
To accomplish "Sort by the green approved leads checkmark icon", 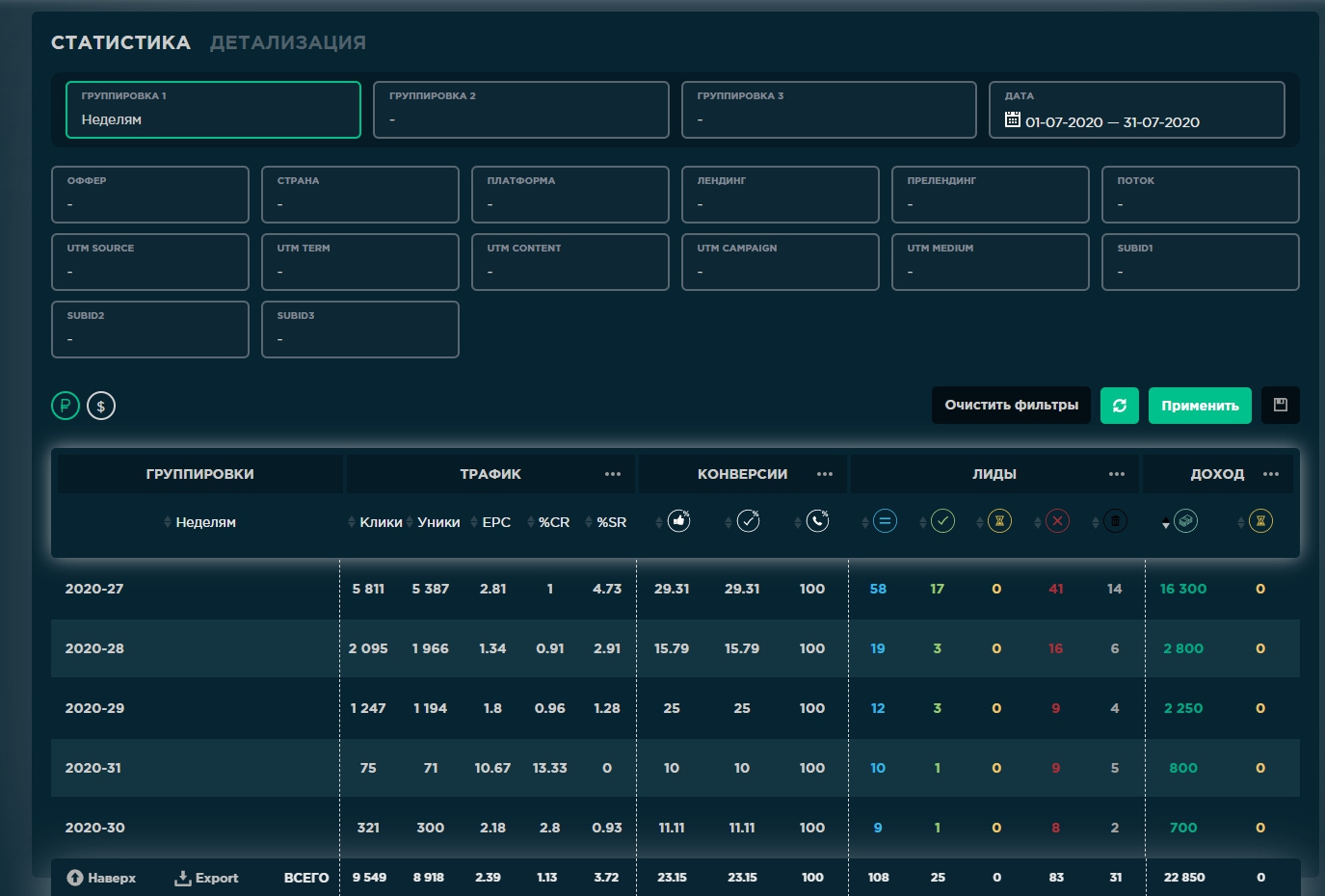I will 942,521.
